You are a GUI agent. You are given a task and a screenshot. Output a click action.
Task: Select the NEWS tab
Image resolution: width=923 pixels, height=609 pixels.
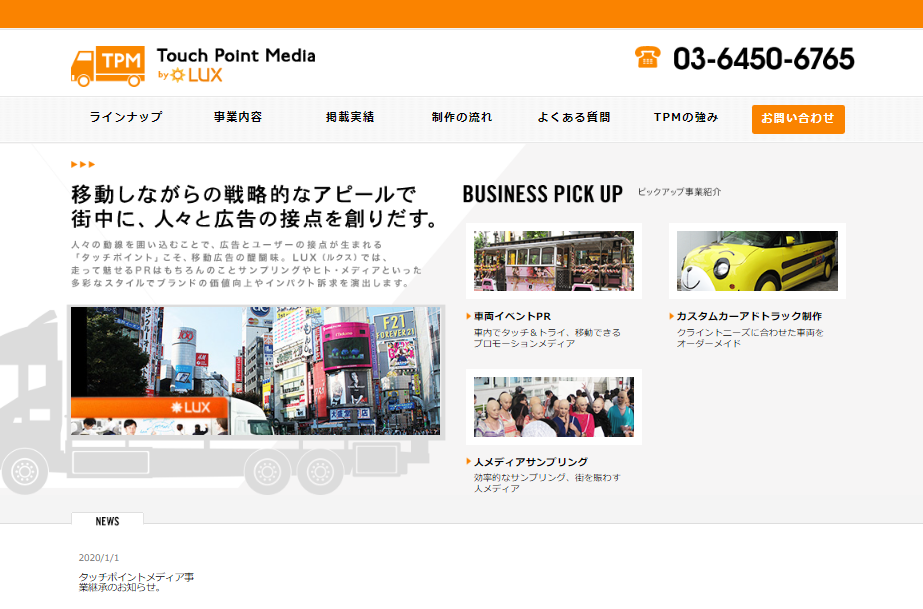tap(107, 521)
